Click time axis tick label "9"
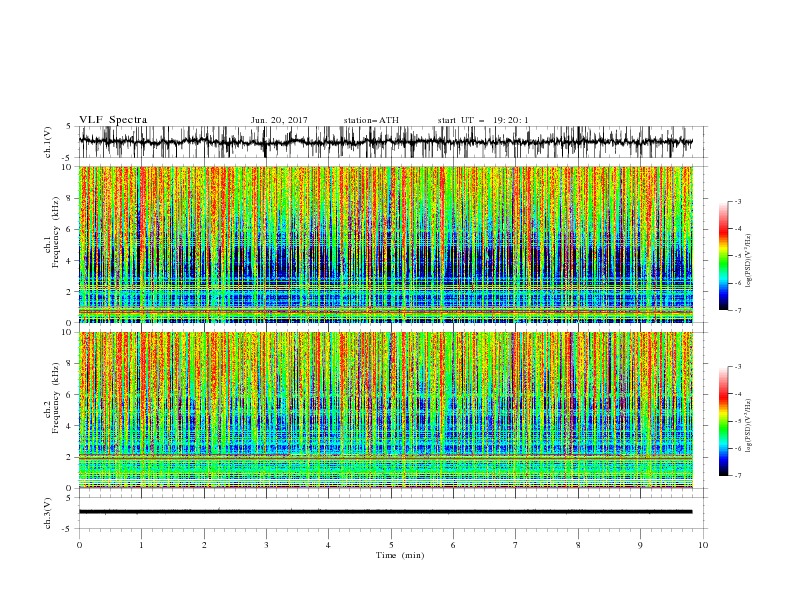Screen dimensions: 792x612 640,545
